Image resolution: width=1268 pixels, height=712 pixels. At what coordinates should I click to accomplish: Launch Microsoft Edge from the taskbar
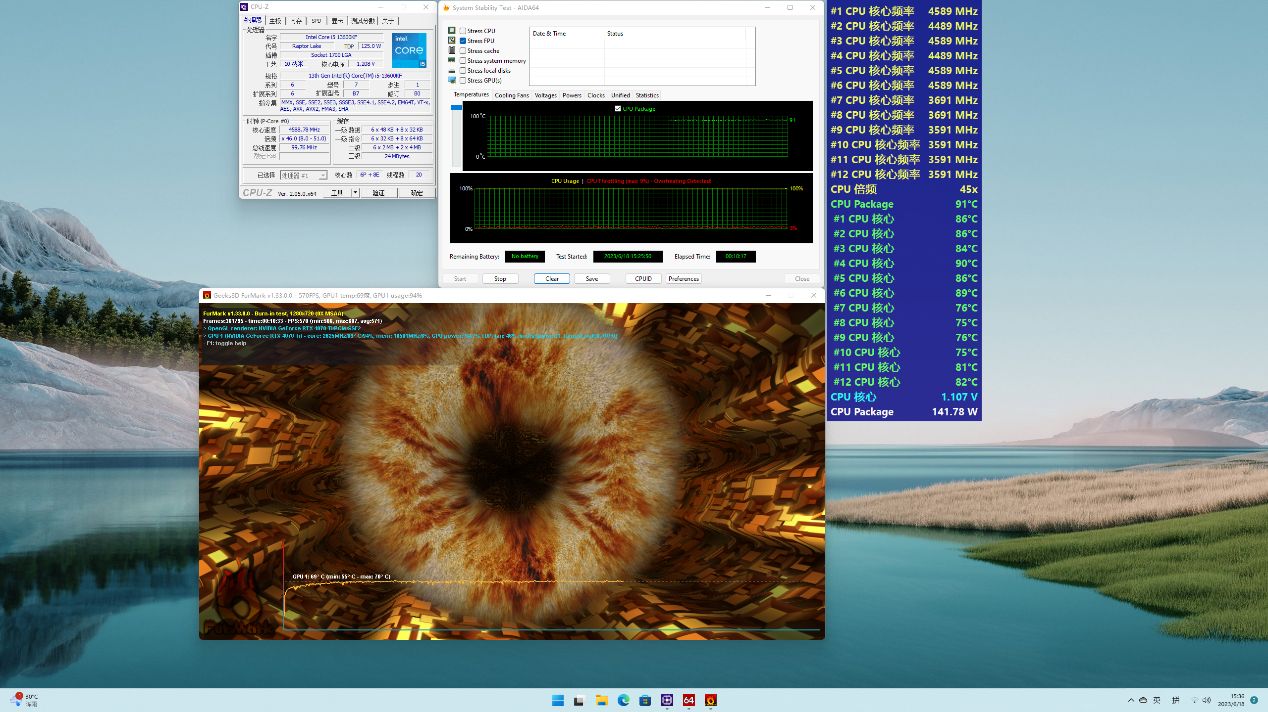[623, 700]
